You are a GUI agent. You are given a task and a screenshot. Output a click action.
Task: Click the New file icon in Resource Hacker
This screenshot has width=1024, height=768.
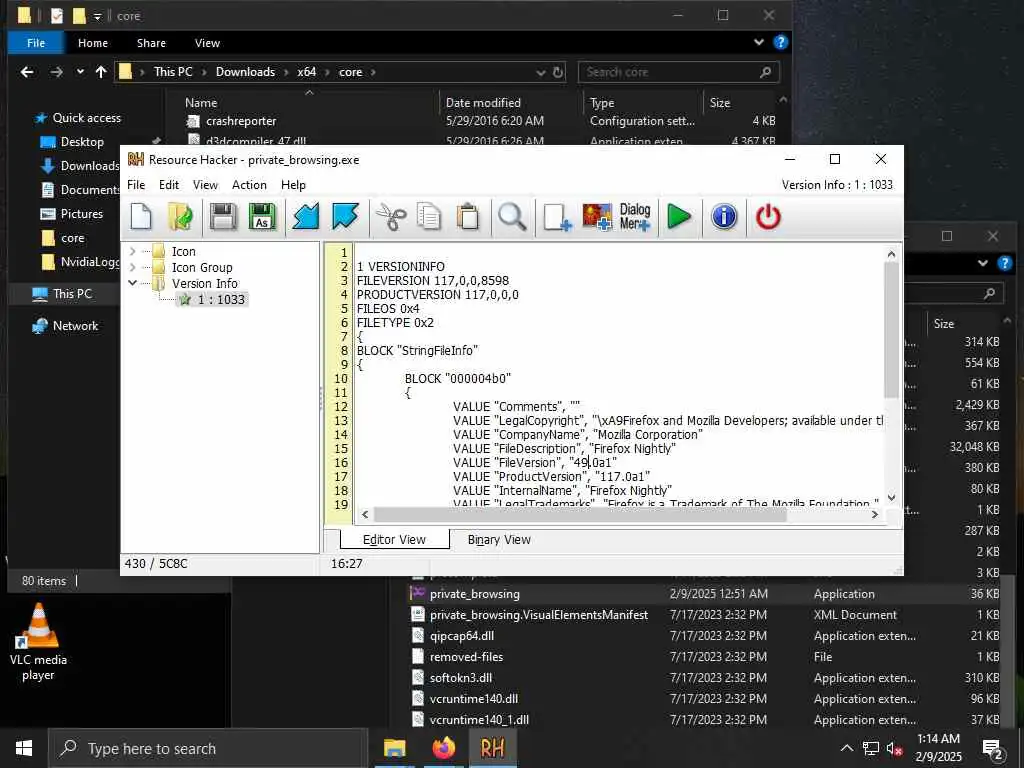point(141,217)
